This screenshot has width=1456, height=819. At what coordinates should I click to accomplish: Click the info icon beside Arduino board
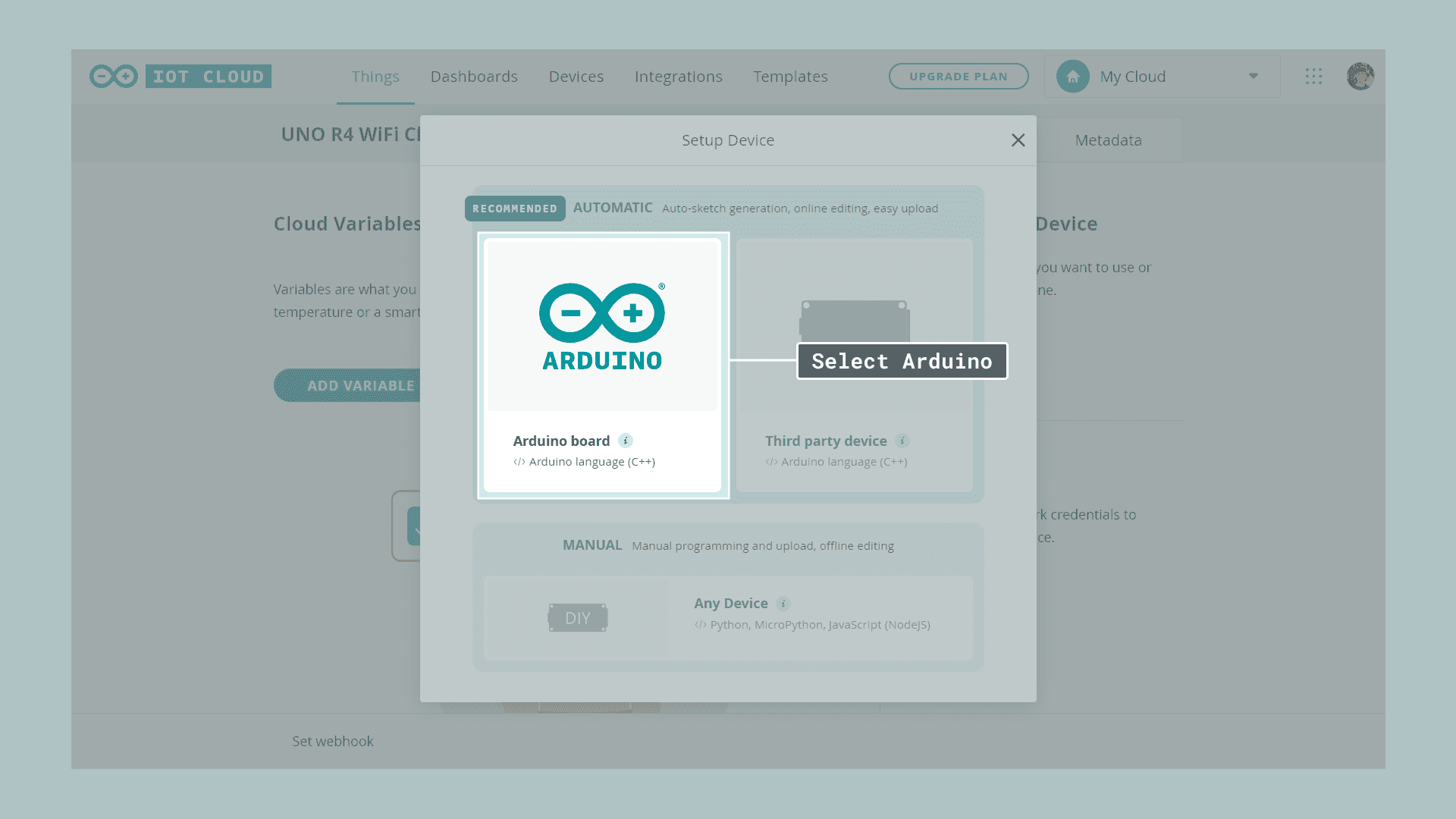click(x=626, y=441)
